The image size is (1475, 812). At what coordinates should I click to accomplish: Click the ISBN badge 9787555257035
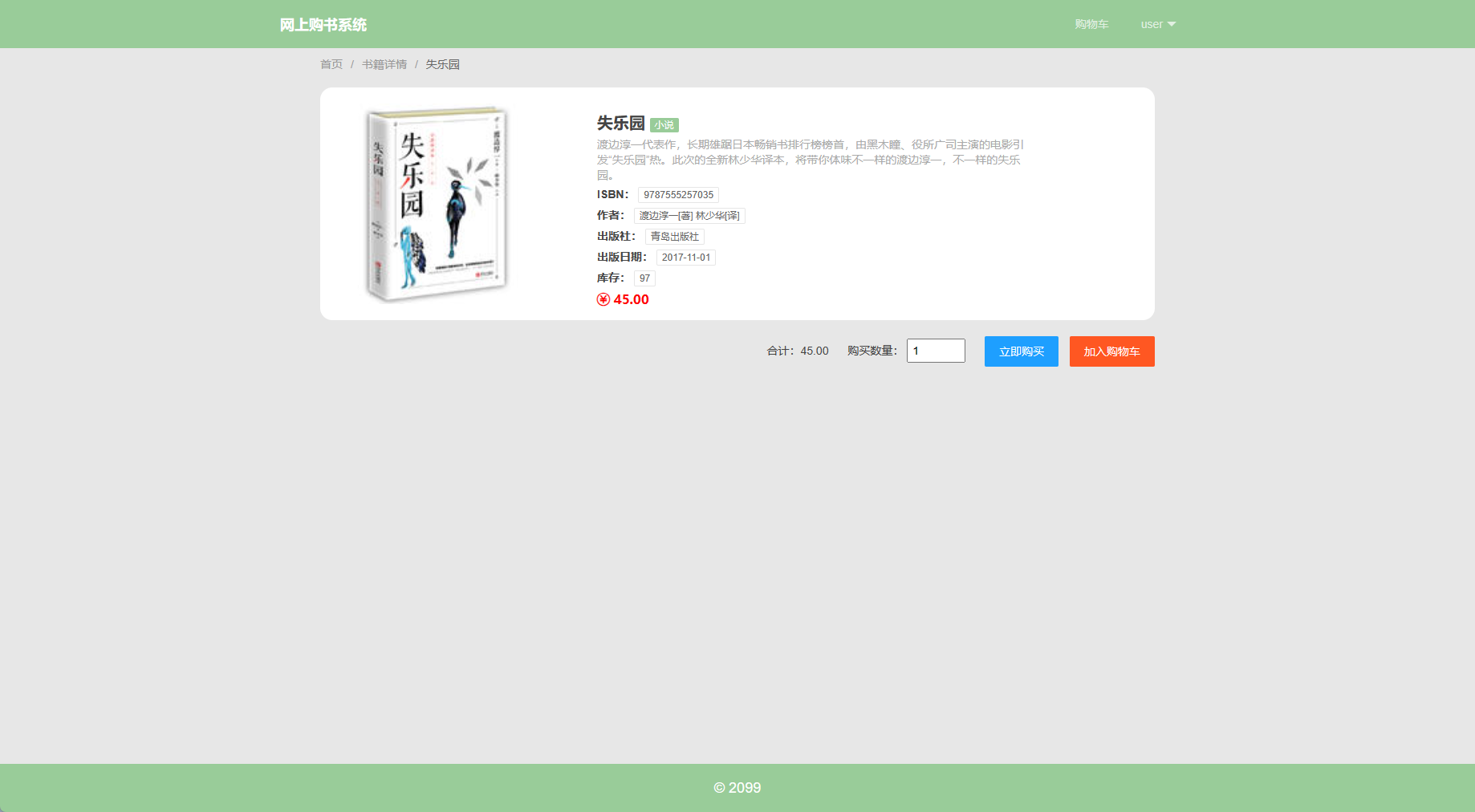tap(678, 194)
